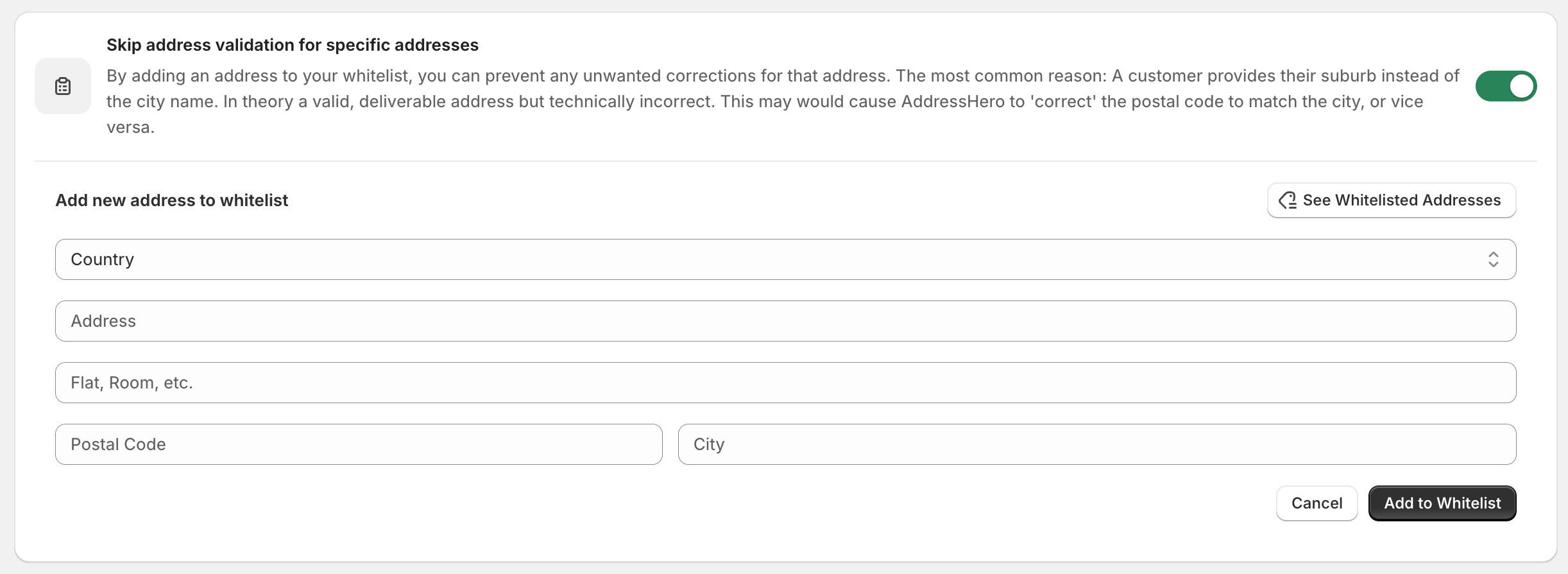This screenshot has width=1568, height=574.
Task: Focus the Address input field
Action: [785, 321]
